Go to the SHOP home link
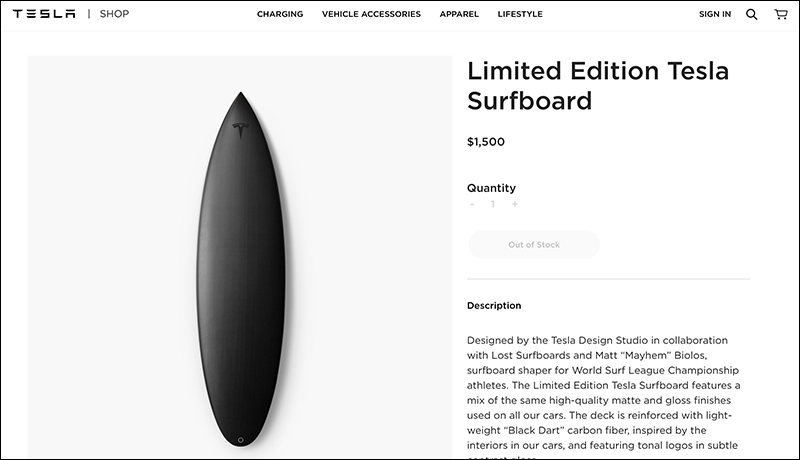The image size is (800, 460). pos(114,14)
